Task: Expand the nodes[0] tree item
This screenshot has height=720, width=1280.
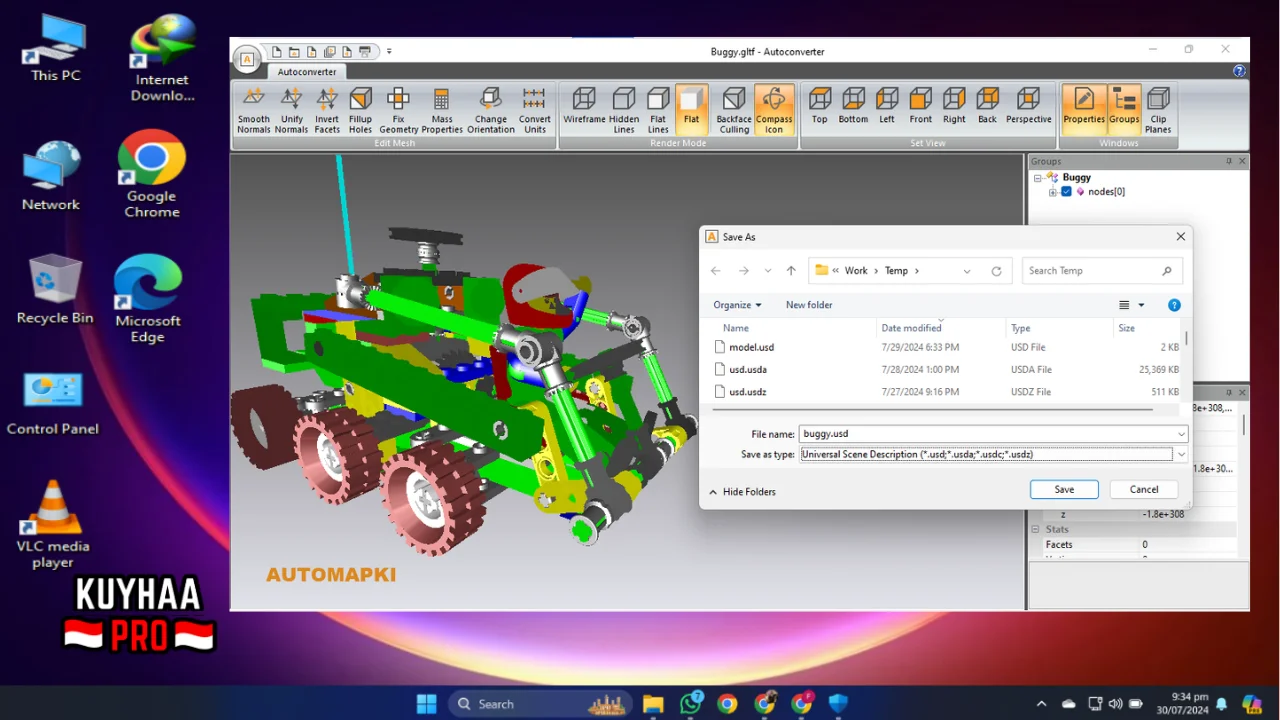Action: [1052, 192]
